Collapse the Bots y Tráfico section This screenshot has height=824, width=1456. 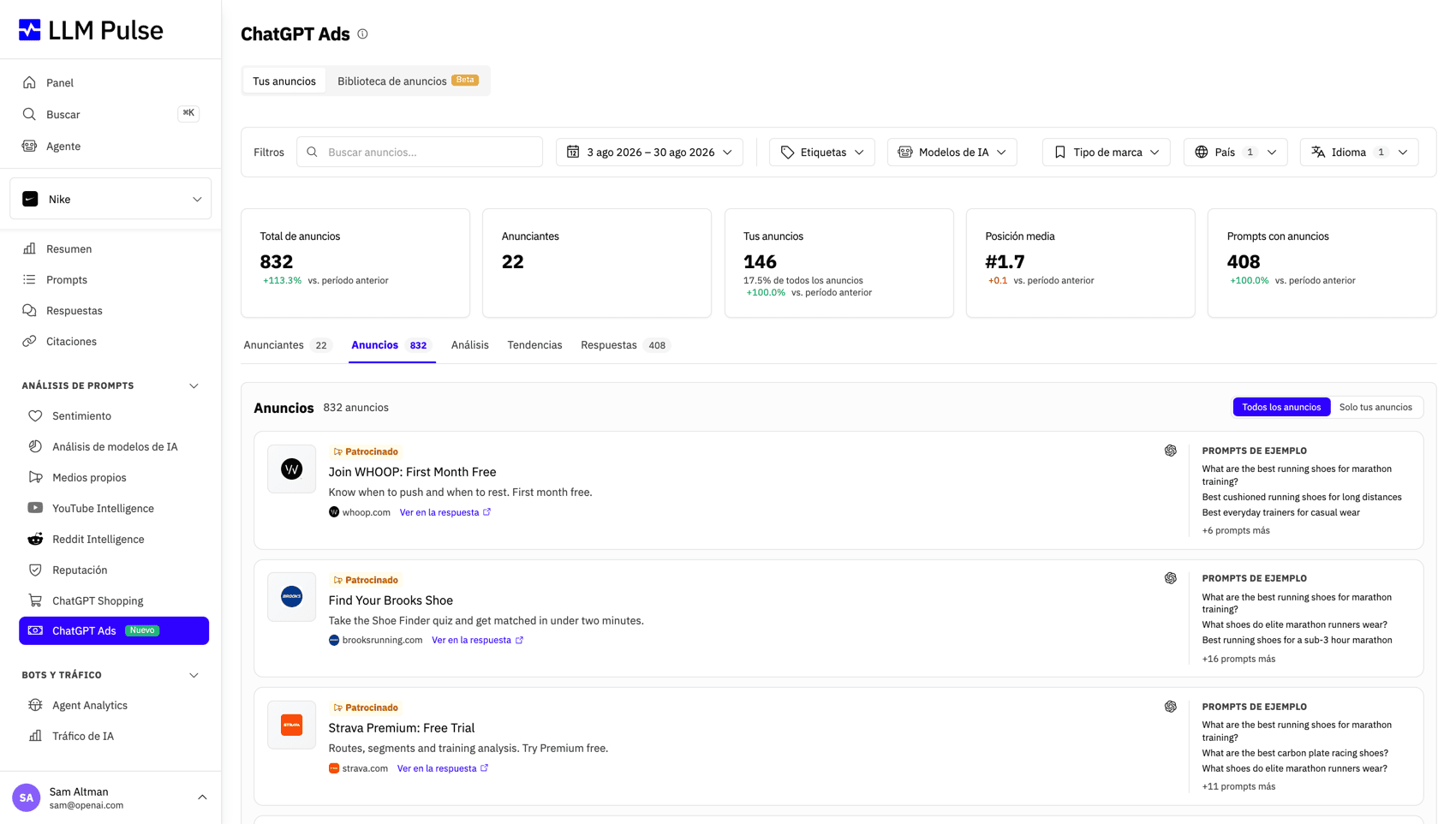pyautogui.click(x=194, y=676)
